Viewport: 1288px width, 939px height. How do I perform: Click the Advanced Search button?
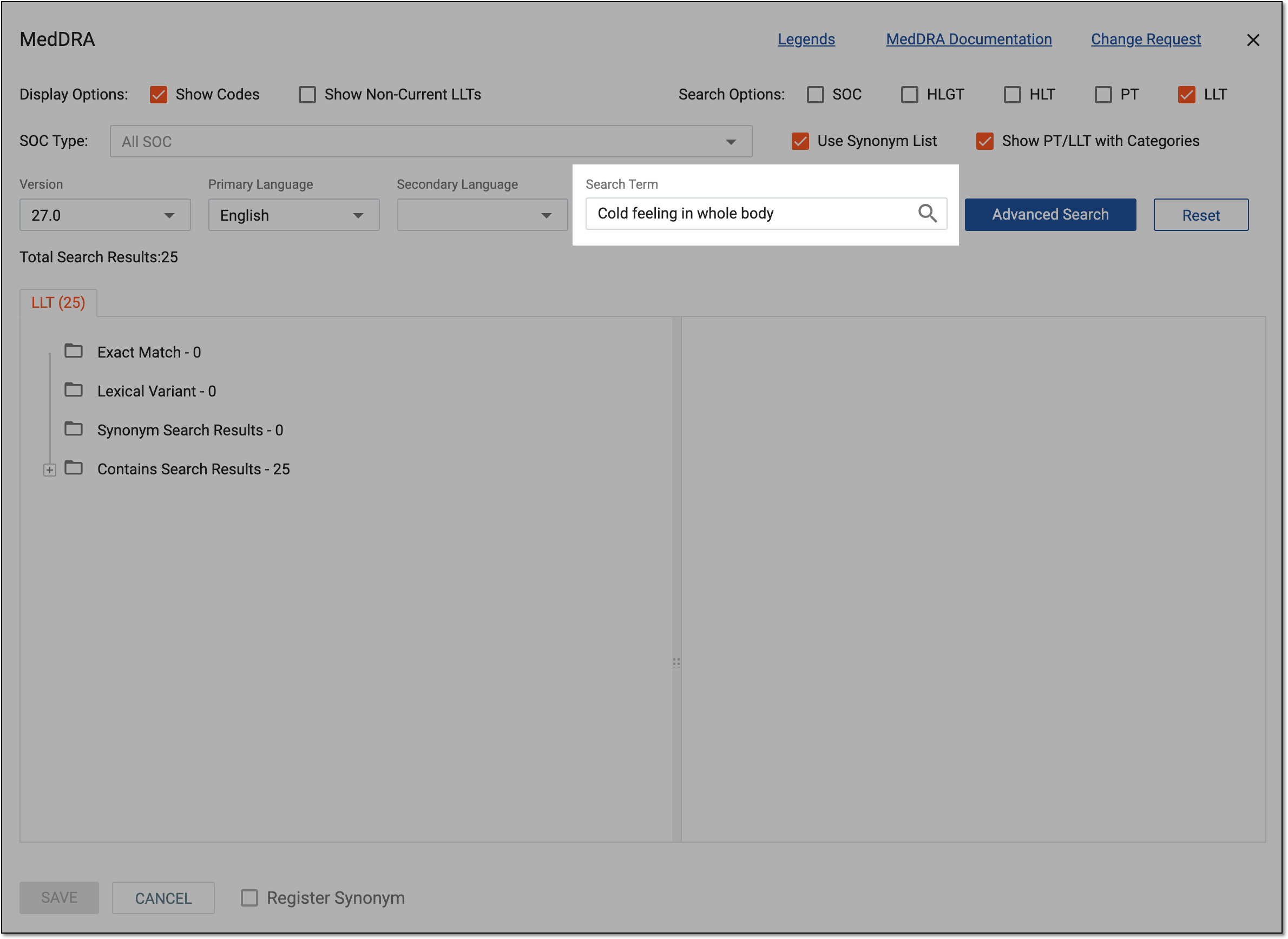(x=1050, y=214)
